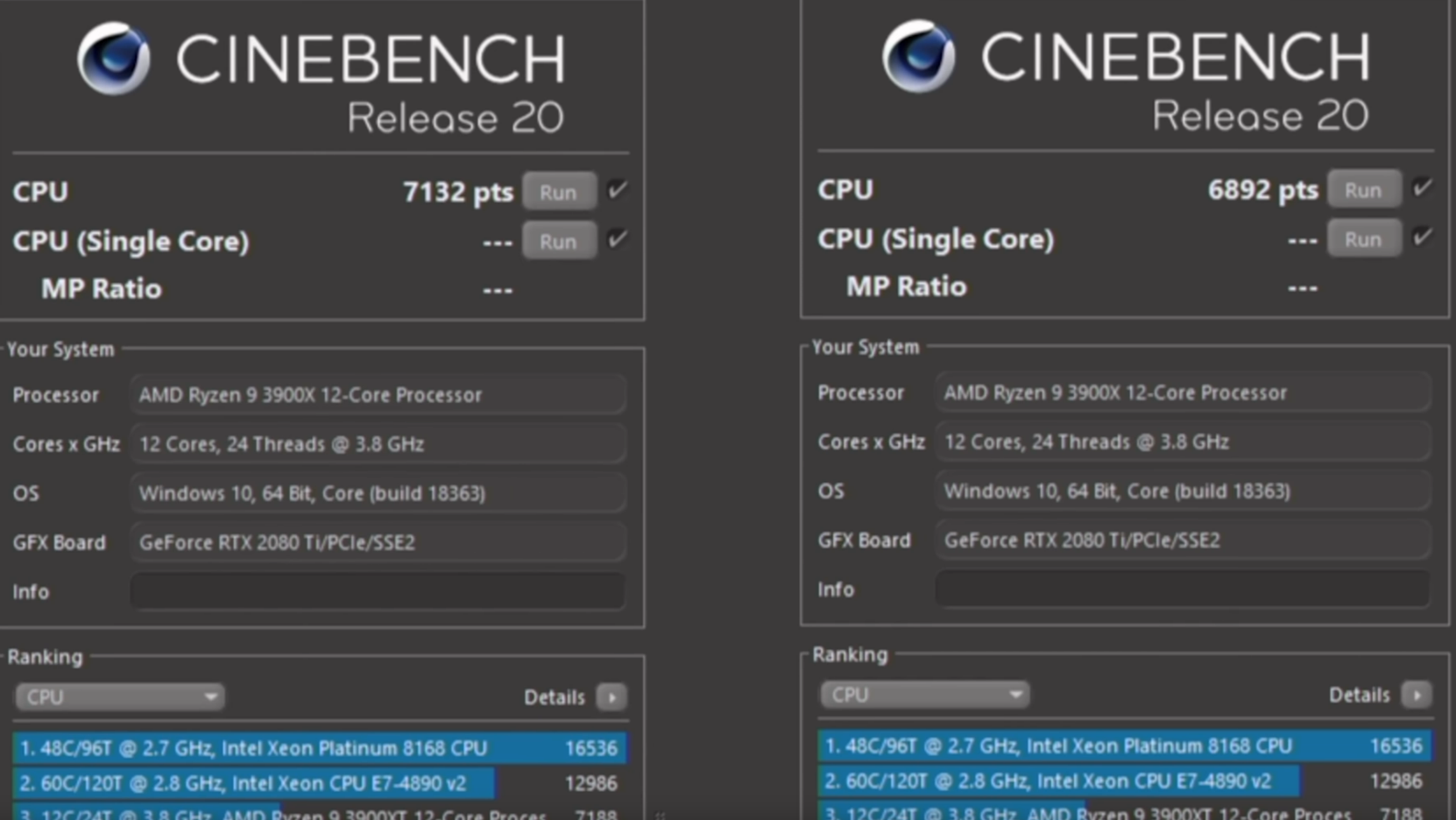
Task: Click the Cinebench sphere logo in left window
Action: (x=114, y=58)
